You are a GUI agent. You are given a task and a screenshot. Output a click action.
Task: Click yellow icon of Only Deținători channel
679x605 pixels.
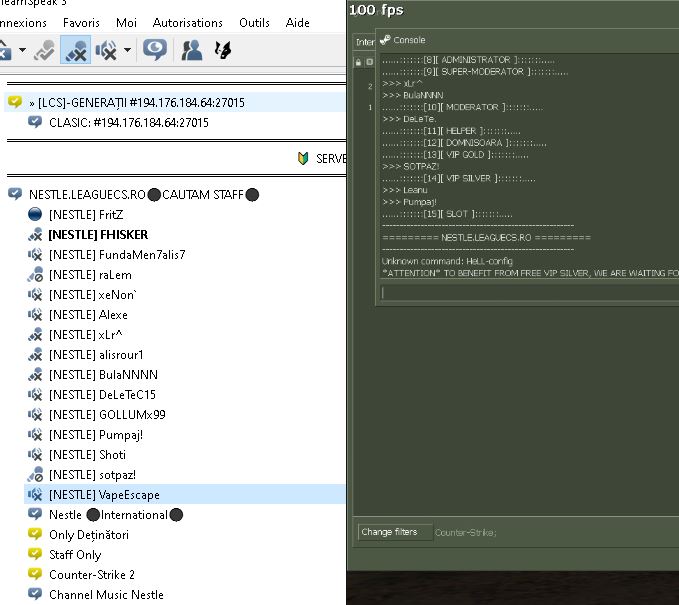(35, 534)
